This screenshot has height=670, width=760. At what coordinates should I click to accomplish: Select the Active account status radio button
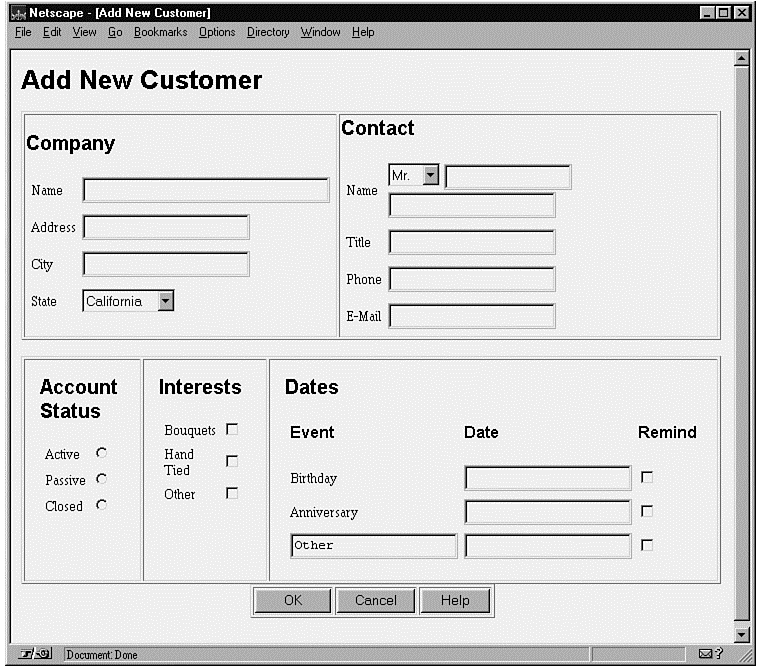(x=101, y=453)
